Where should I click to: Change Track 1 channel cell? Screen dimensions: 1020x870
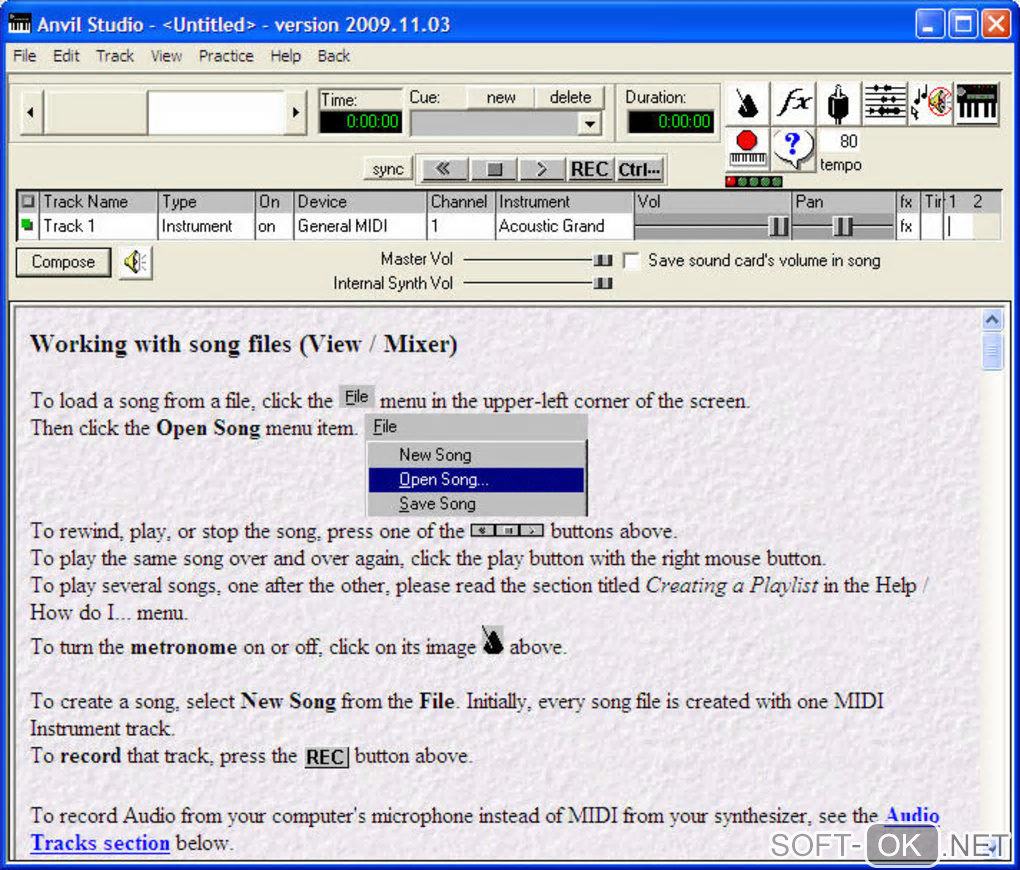461,226
